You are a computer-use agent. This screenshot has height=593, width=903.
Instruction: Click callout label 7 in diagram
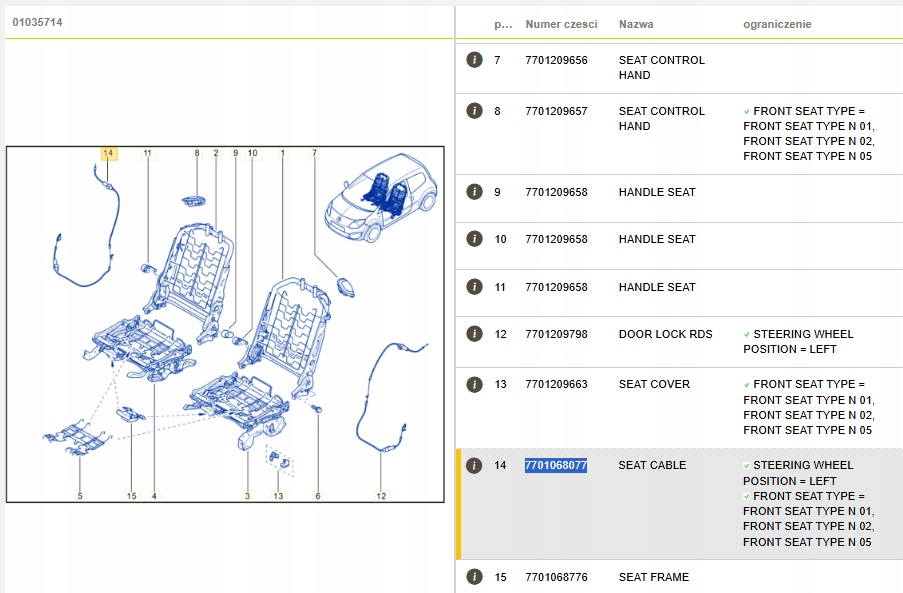pyautogui.click(x=314, y=153)
